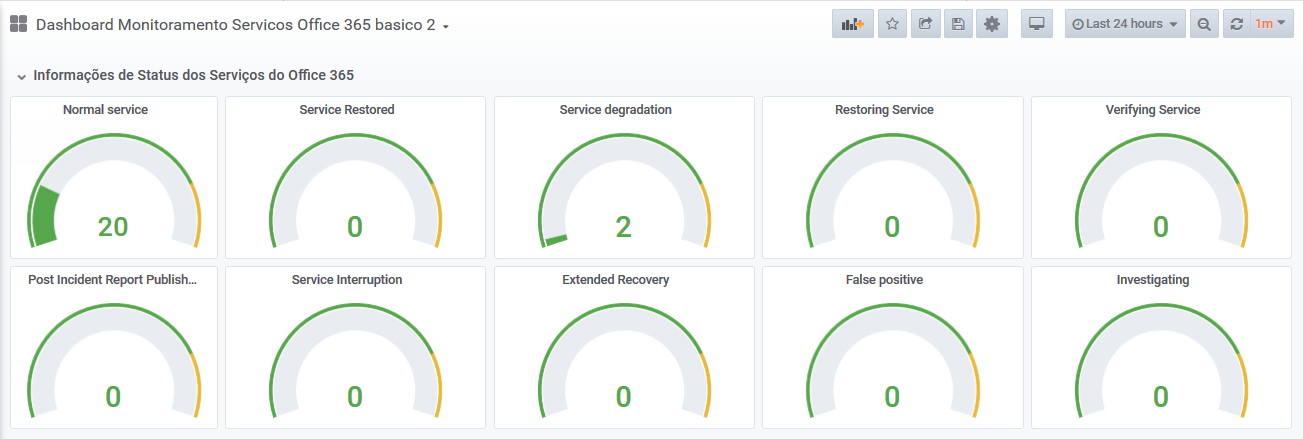Screen dimensions: 1303x439
Task: Save the dashboard with disk icon
Action: (x=958, y=24)
